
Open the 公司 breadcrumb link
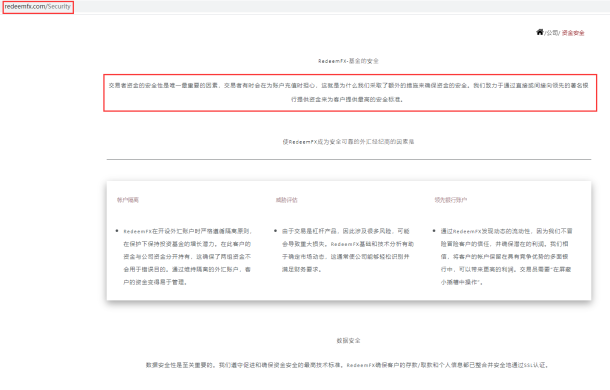click(552, 33)
